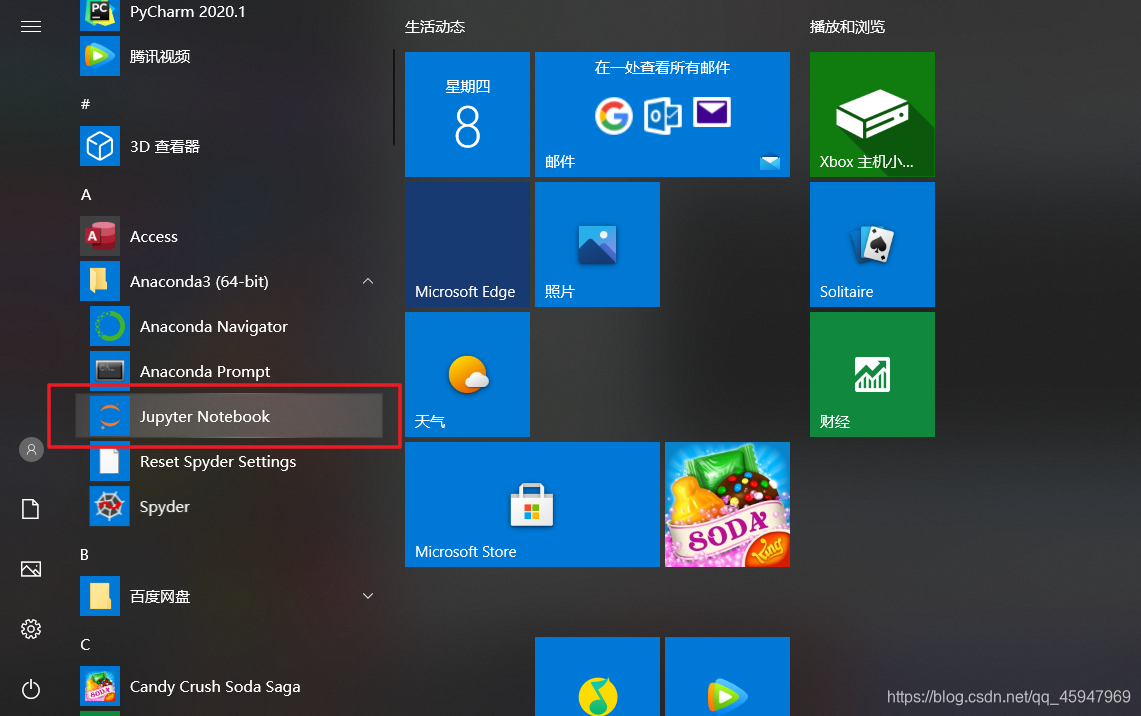
Task: Click the # letter group header
Action: tap(85, 104)
